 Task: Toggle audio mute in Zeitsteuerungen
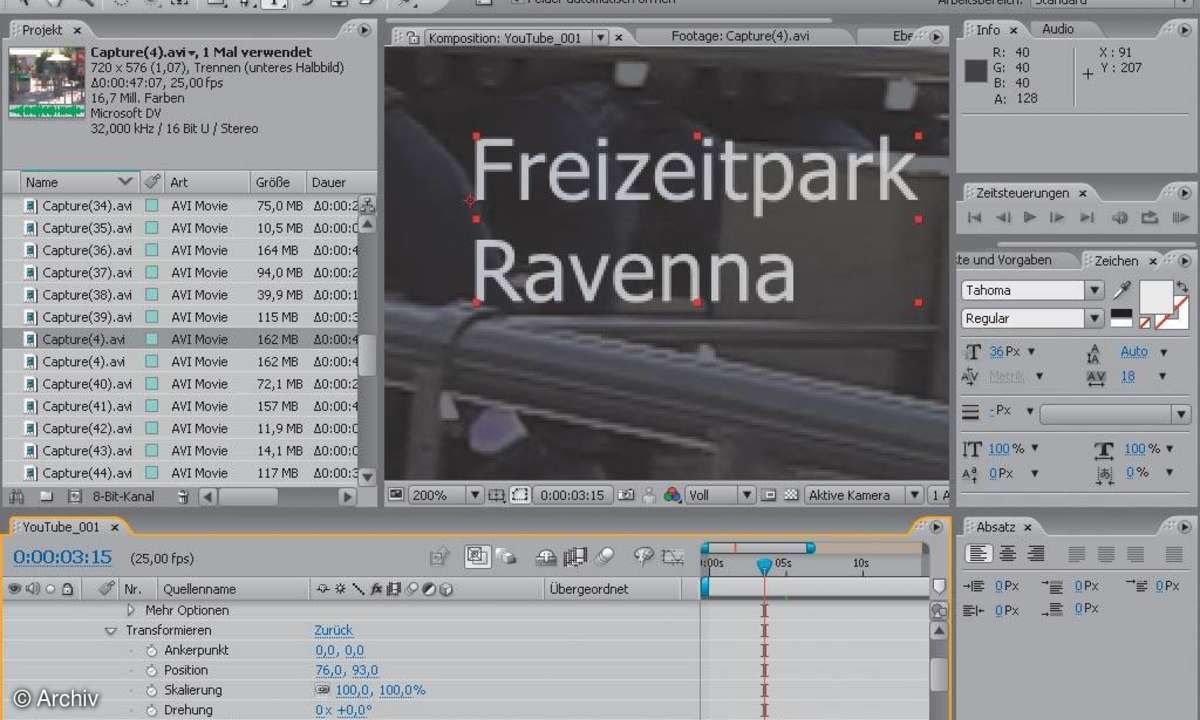coord(1120,218)
